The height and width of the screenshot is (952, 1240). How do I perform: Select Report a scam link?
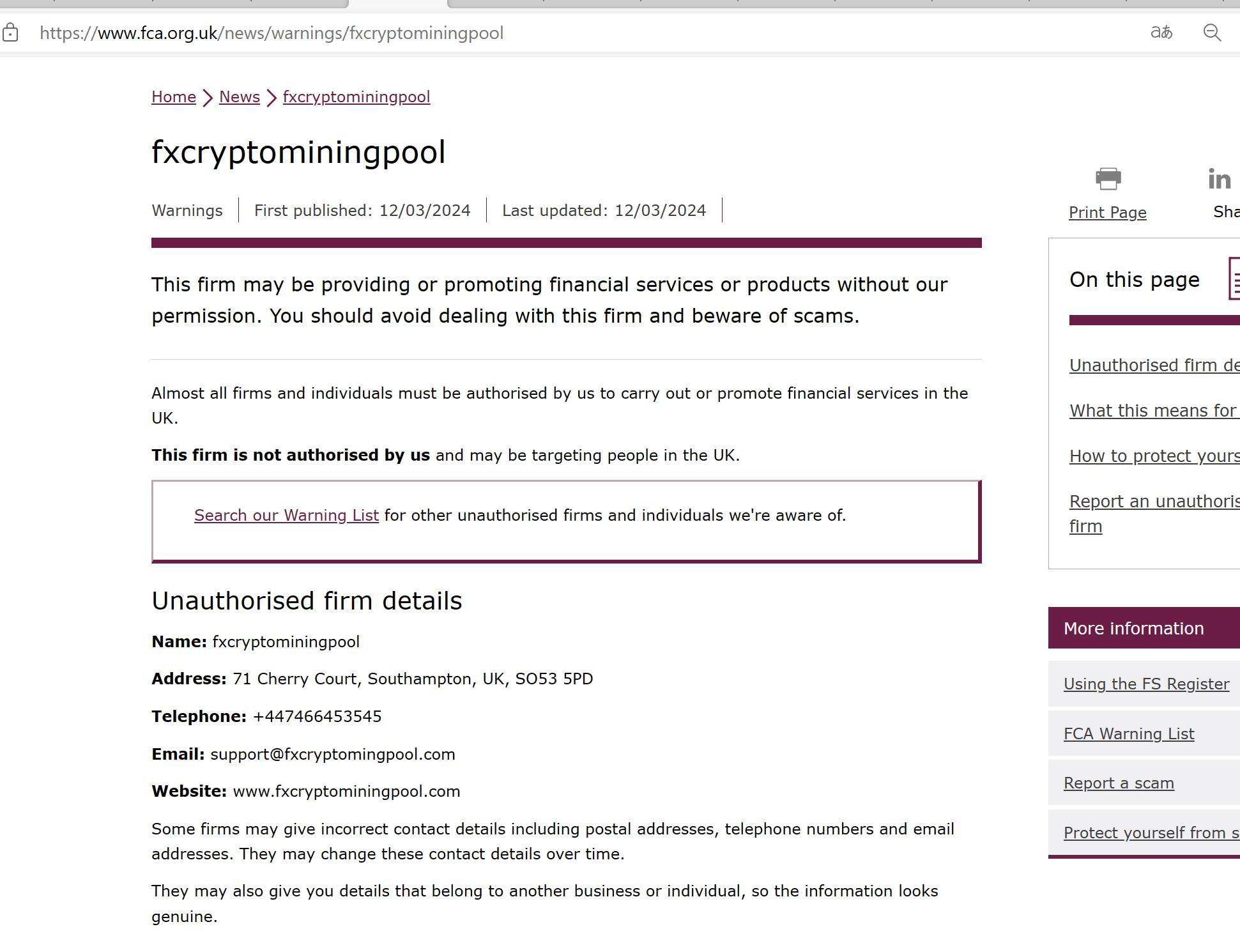1119,783
